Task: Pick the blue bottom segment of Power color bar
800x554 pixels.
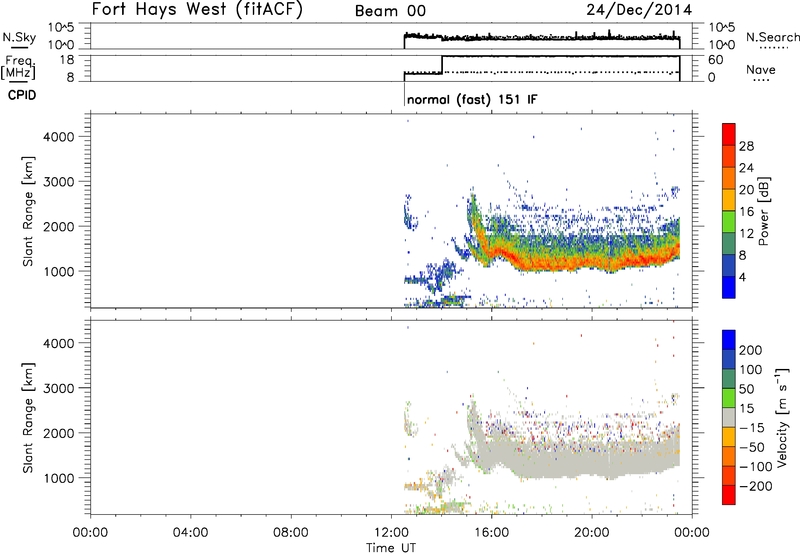Action: pos(729,287)
